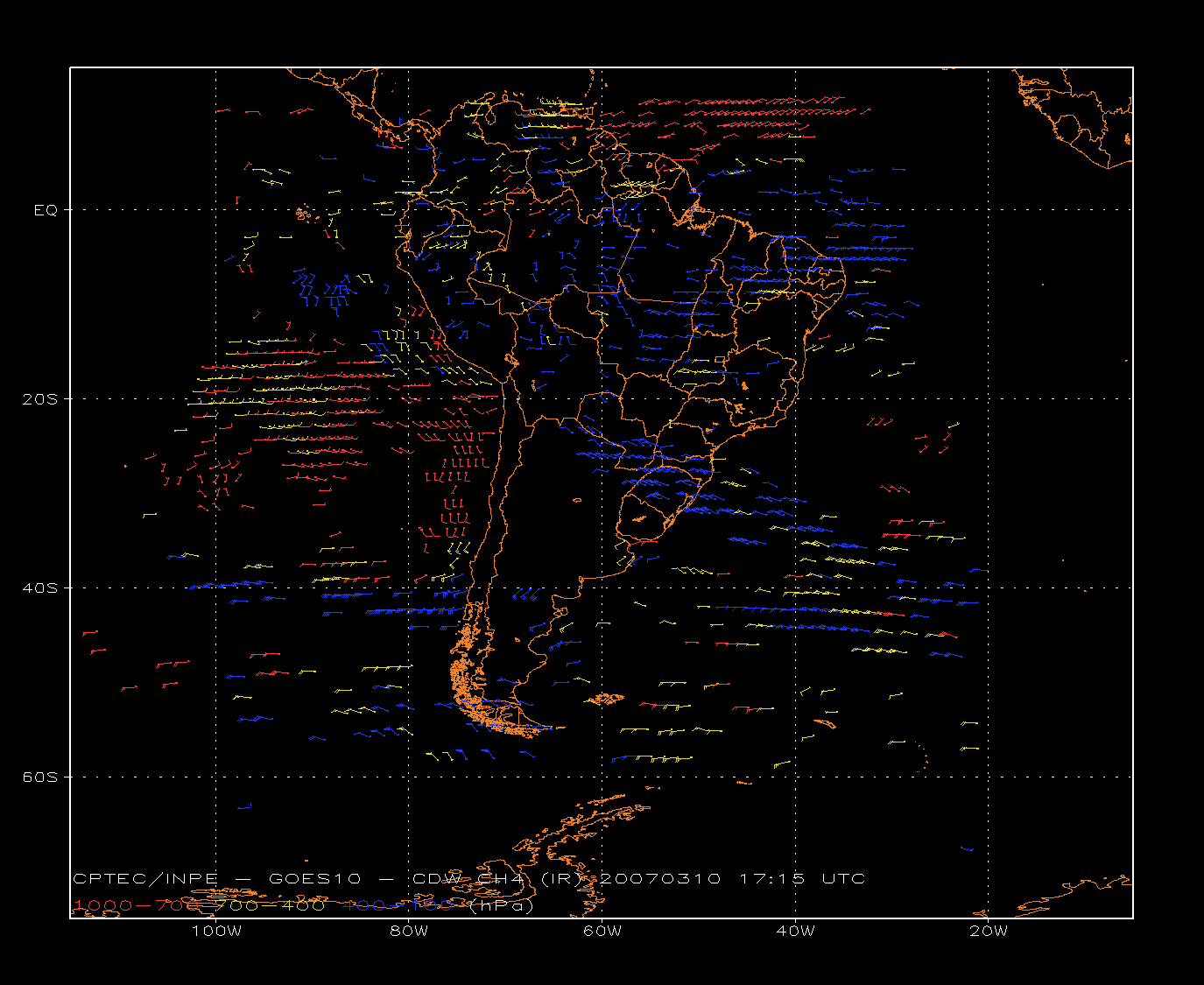Click the CPTEC/INPE text in caption
Image resolution: width=1204 pixels, height=985 pixels.
coord(145,879)
